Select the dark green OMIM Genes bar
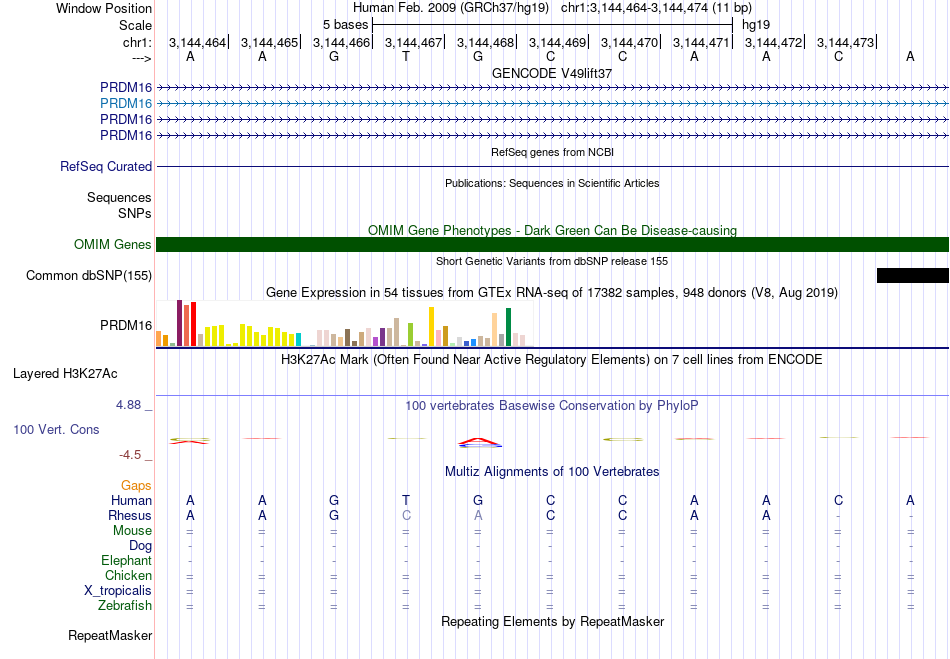 click(553, 245)
